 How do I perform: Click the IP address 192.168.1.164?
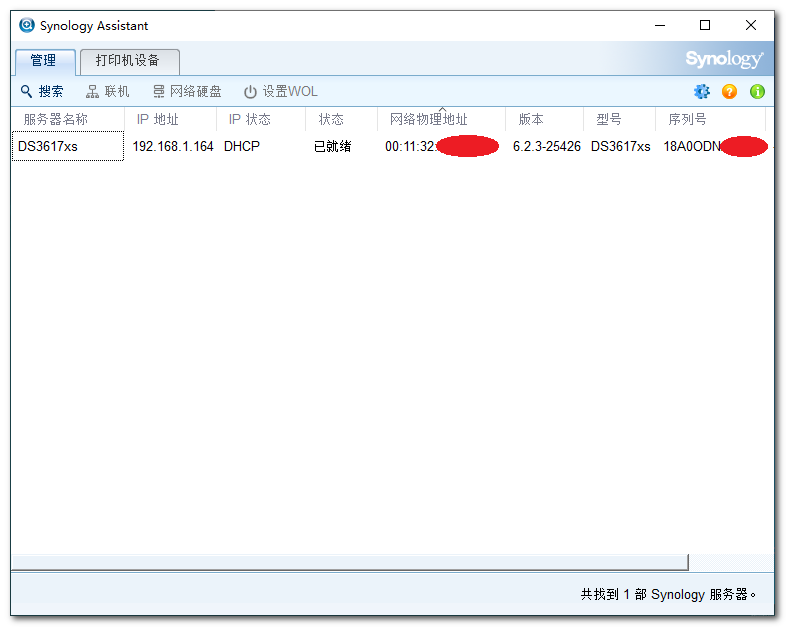click(173, 146)
